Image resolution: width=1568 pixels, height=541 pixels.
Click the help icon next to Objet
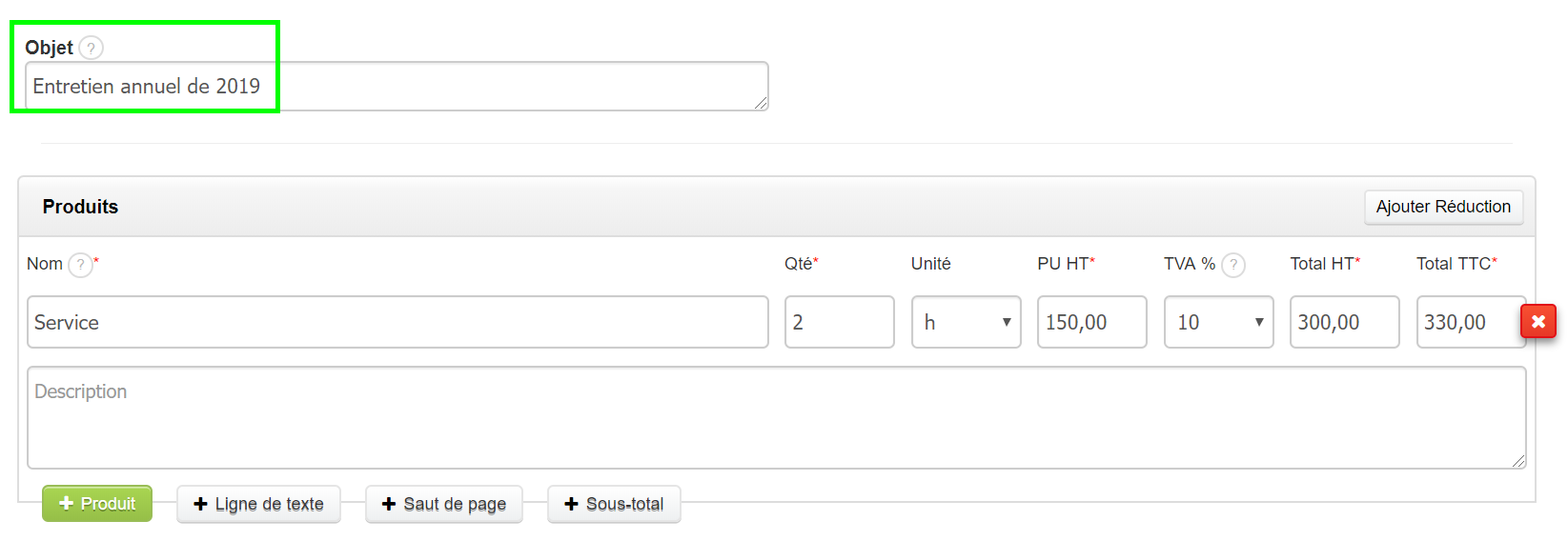[91, 48]
